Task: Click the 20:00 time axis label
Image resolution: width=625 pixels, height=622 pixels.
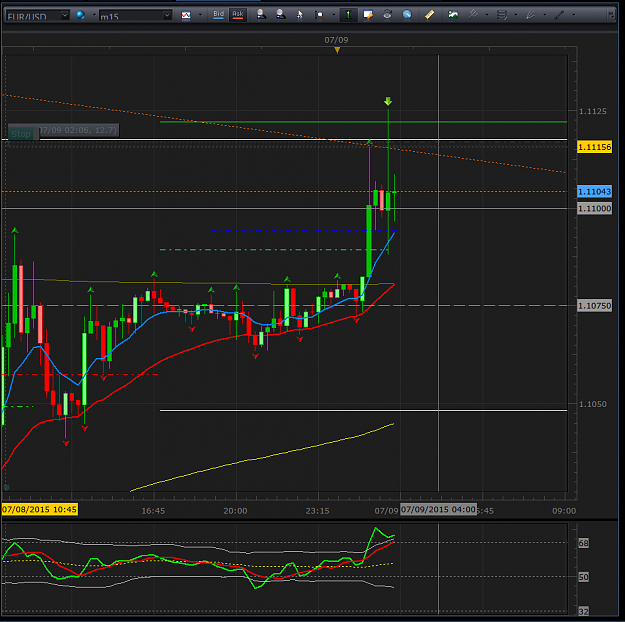Action: (235, 511)
